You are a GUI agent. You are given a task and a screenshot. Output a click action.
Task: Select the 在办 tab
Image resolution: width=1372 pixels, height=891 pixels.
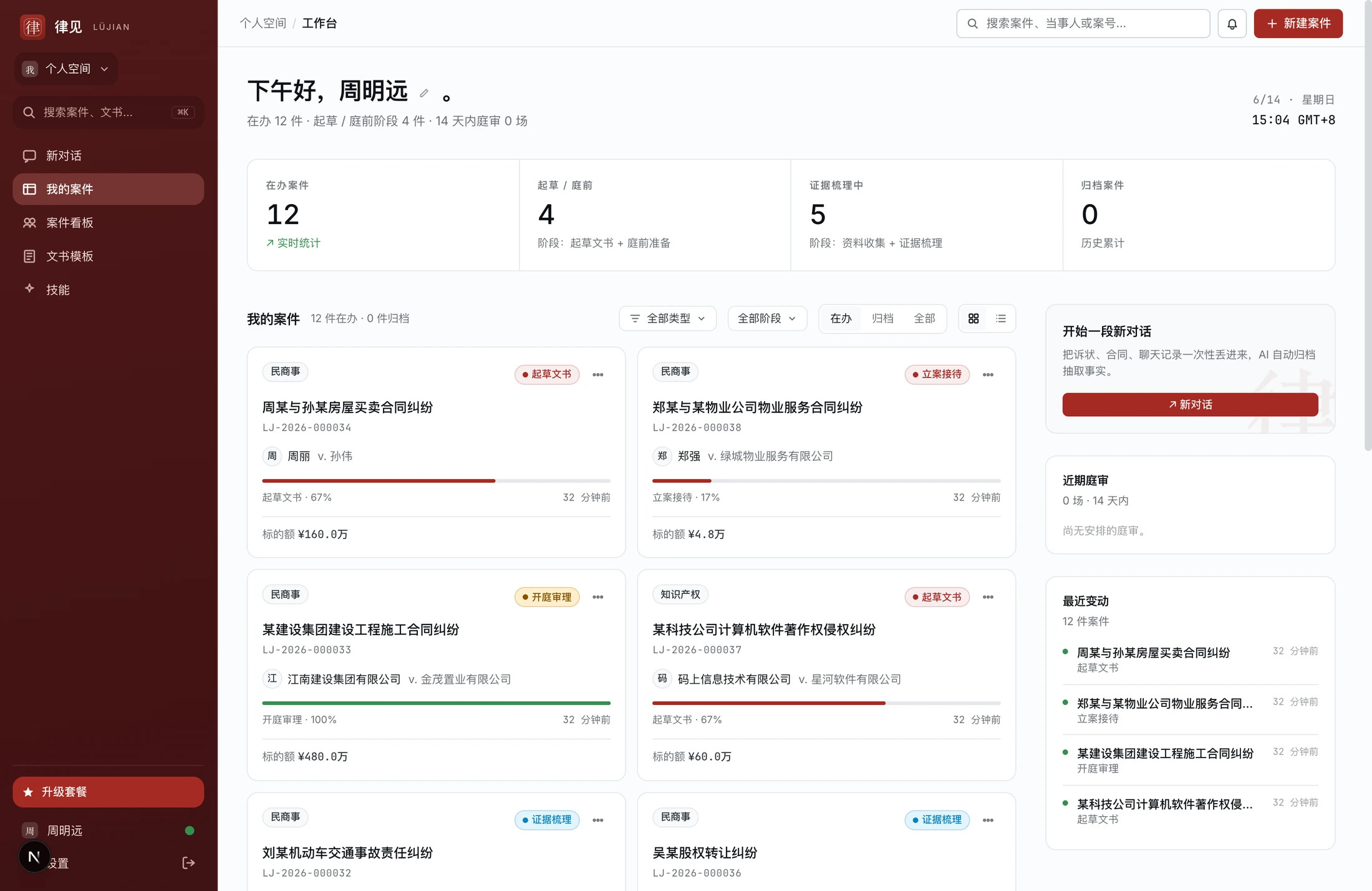(x=841, y=318)
